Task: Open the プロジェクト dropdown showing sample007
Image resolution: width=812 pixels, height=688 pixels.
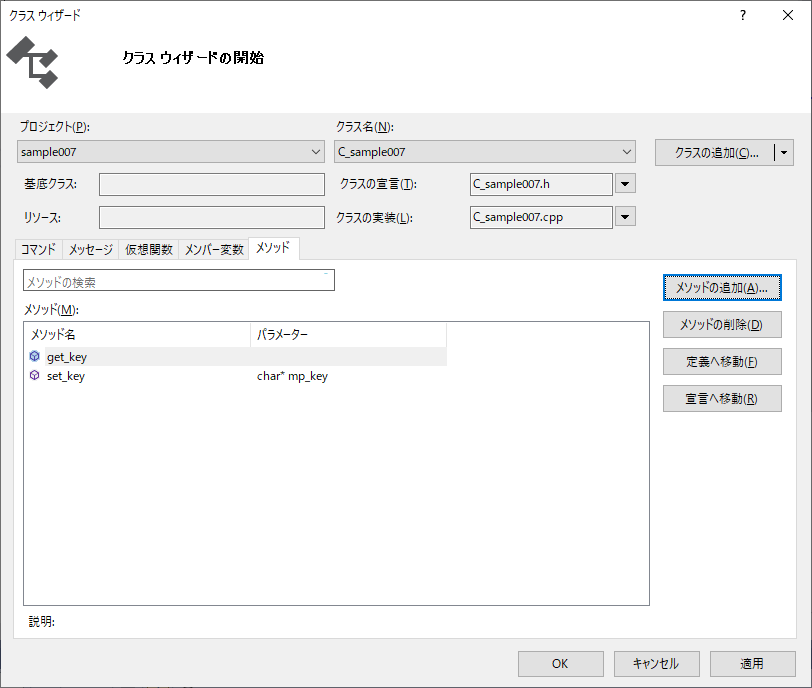Action: 171,152
